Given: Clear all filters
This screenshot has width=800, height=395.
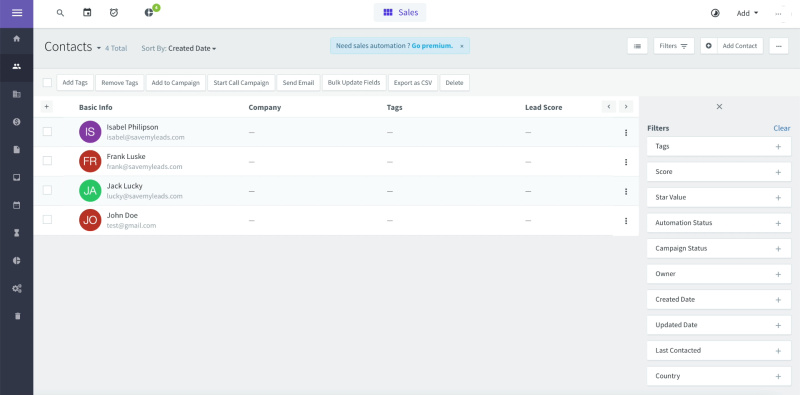Looking at the screenshot, I should click(x=782, y=129).
